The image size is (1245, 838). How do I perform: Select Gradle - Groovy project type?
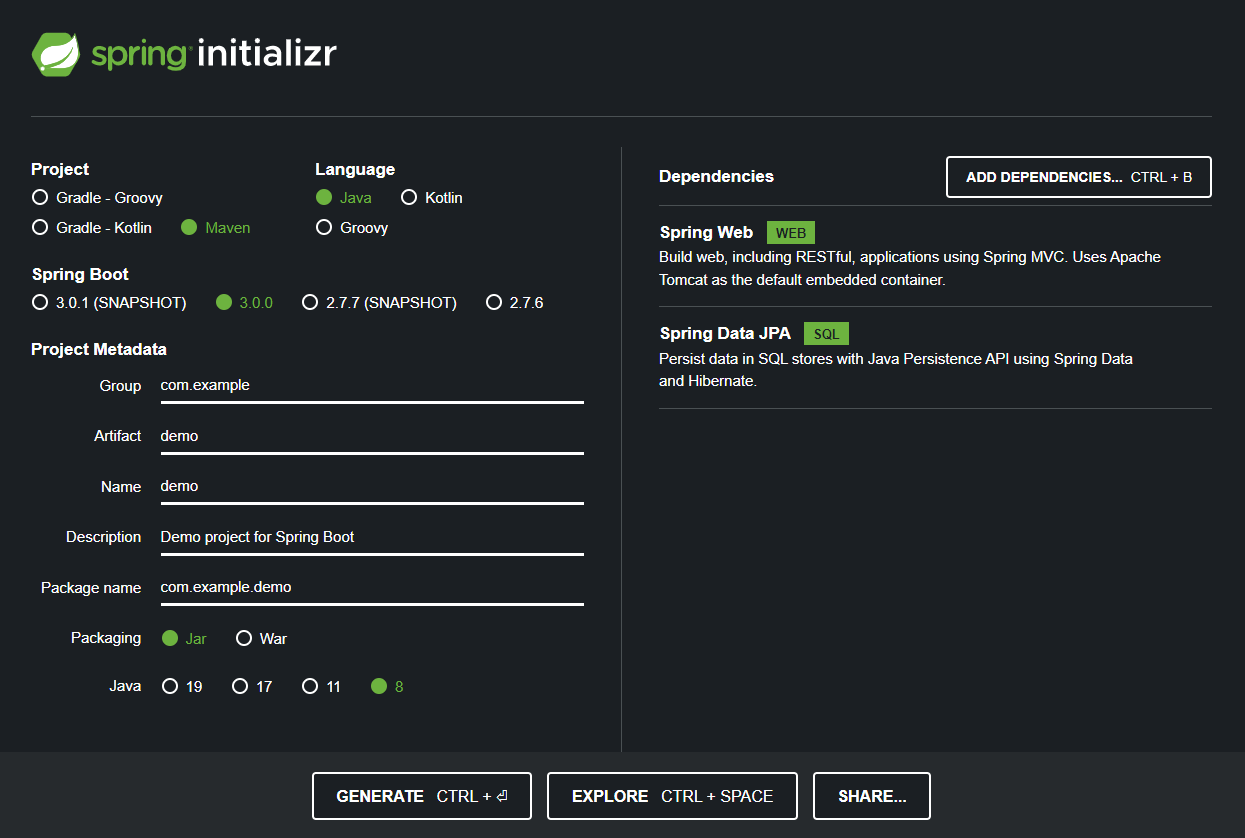click(x=97, y=198)
